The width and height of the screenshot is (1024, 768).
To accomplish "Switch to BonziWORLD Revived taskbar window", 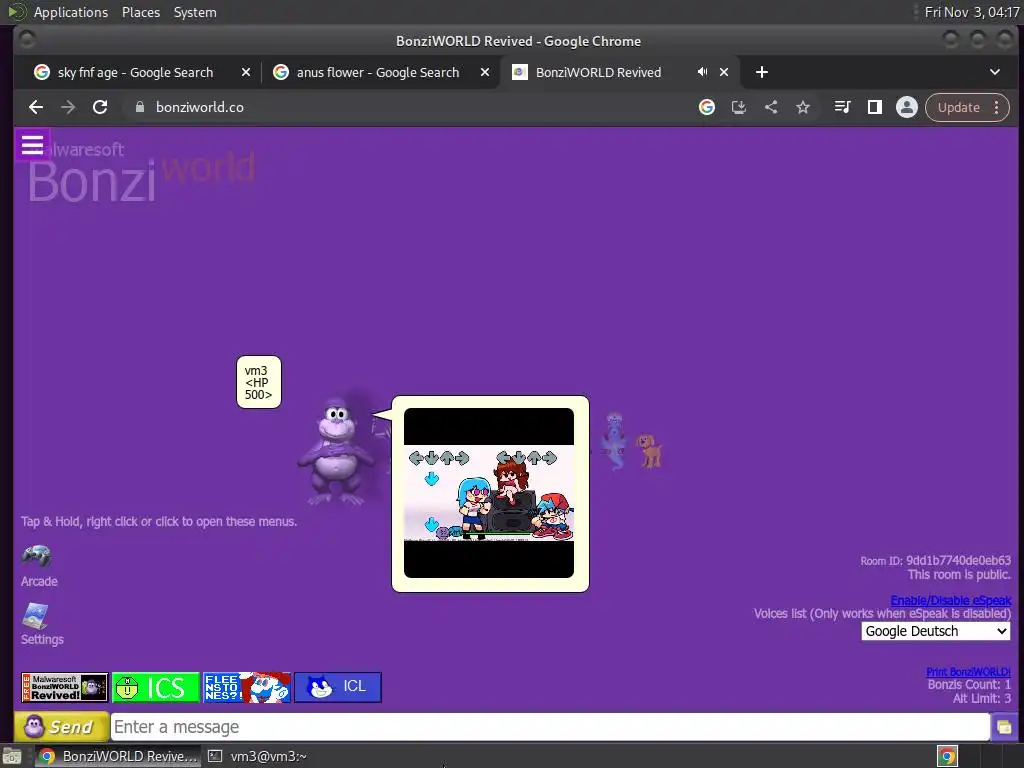I will [x=118, y=756].
